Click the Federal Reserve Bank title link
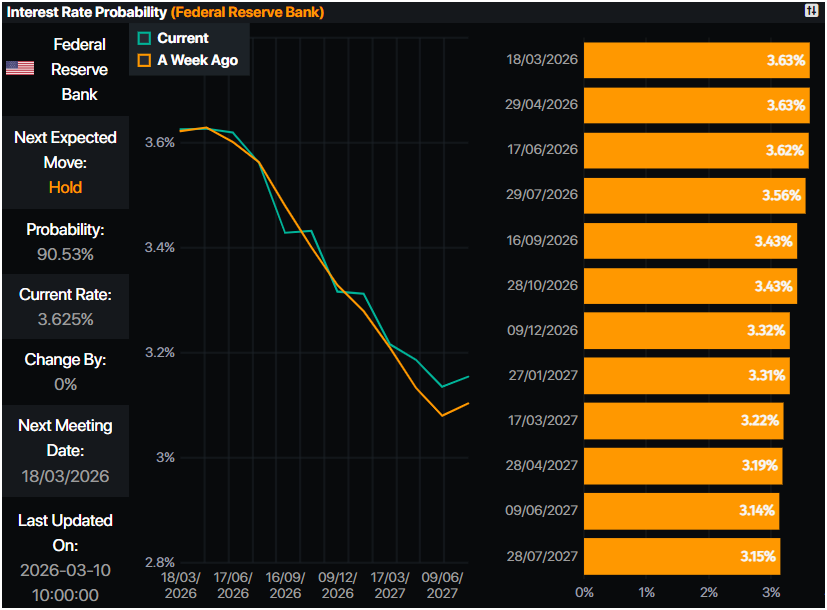The height and width of the screenshot is (610, 827). (x=247, y=12)
